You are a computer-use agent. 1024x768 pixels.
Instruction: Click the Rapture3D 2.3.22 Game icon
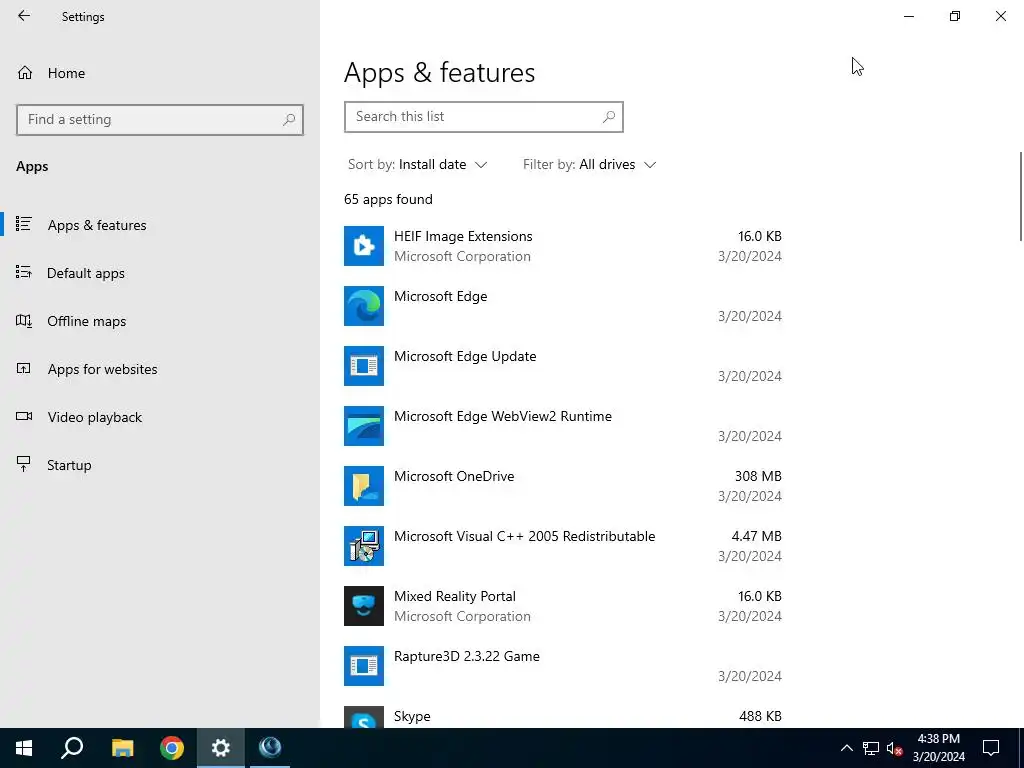click(364, 666)
